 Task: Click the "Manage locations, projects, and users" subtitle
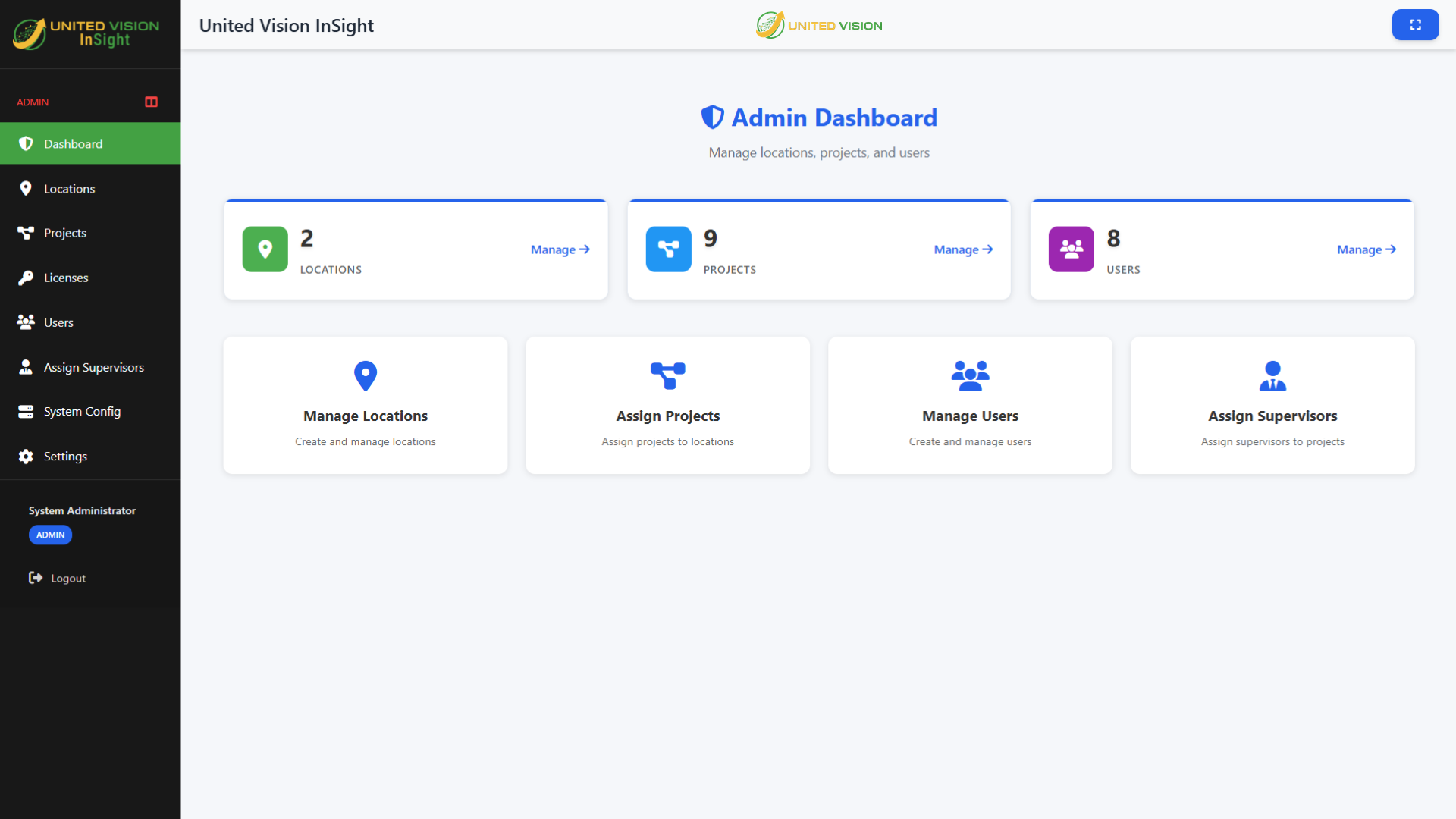click(819, 152)
